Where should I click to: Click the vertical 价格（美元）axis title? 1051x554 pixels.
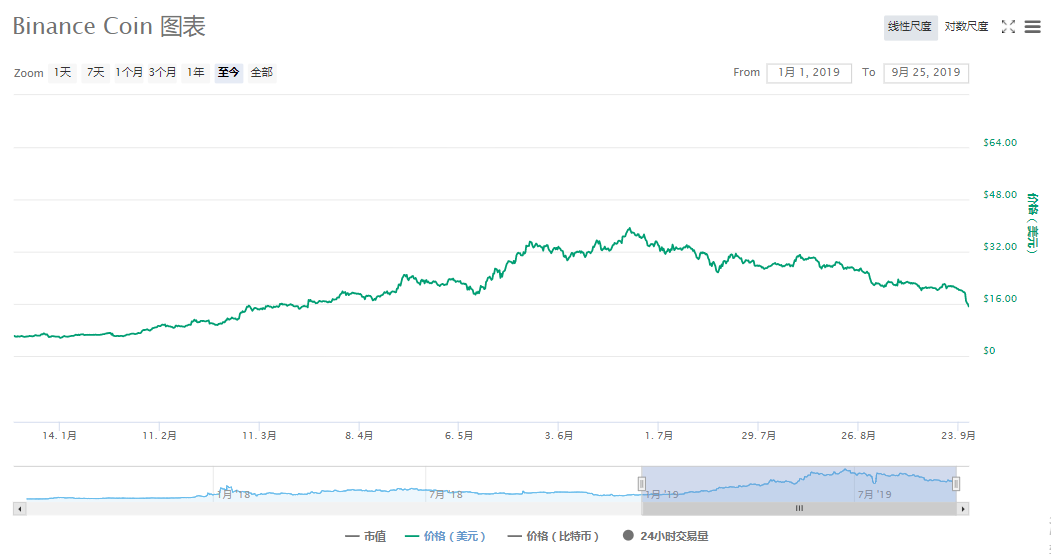pos(1033,223)
